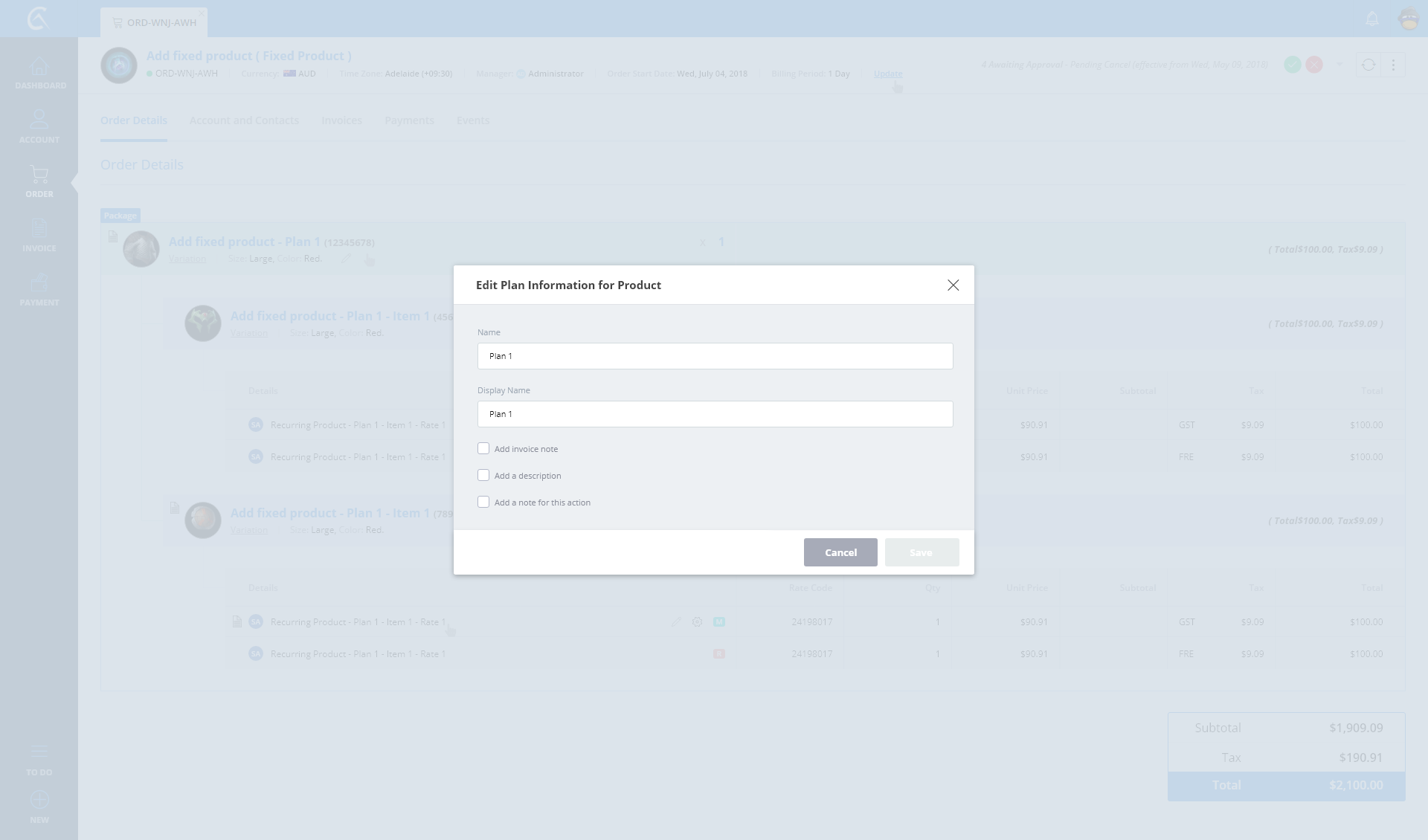This screenshot has width=1428, height=840.
Task: Expand the order status dropdown arrow
Action: pos(1339,65)
